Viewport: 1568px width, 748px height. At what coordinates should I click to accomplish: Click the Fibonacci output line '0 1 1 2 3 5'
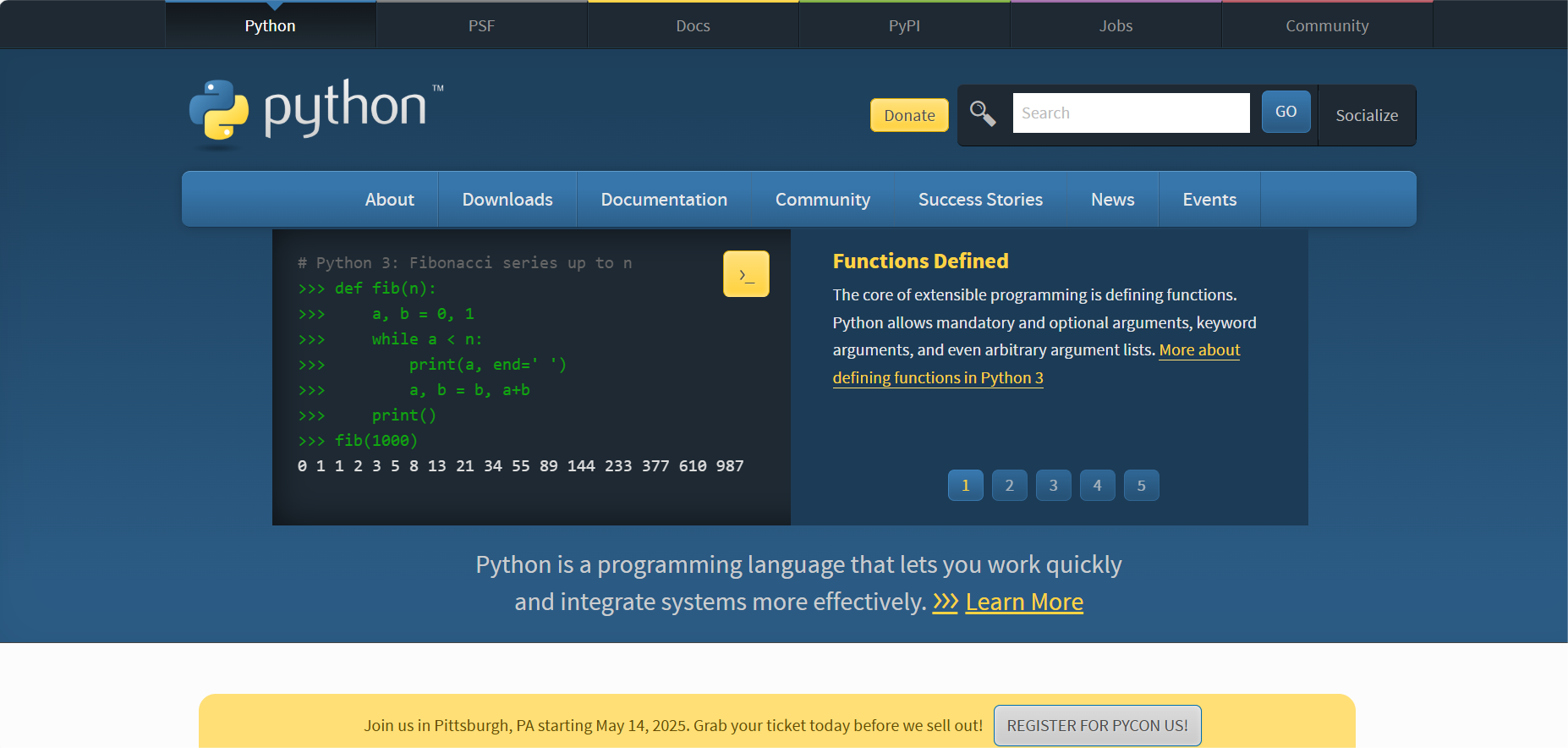(521, 466)
